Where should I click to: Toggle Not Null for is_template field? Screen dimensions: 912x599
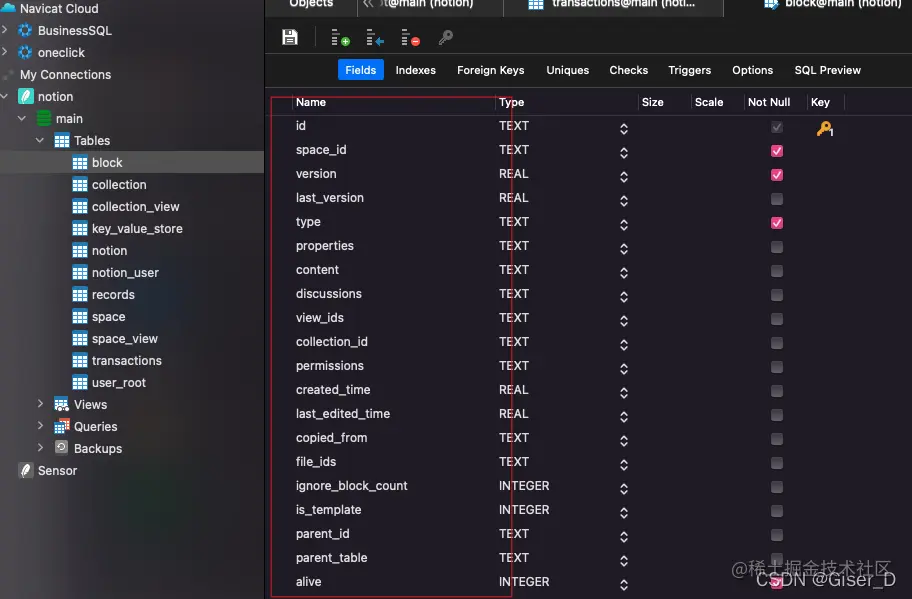pyautogui.click(x=776, y=511)
